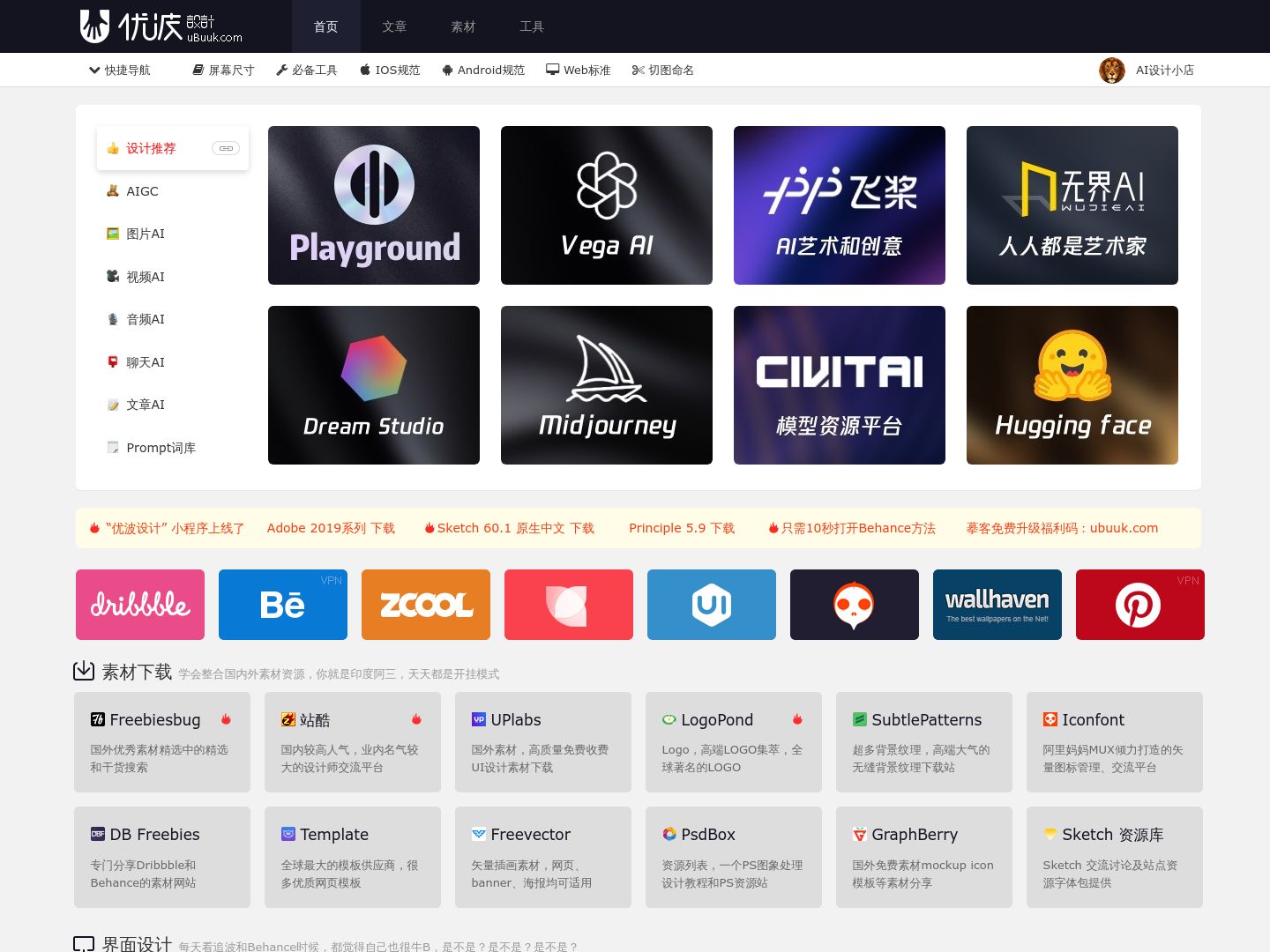Select 文章AI sidebar category

(173, 405)
